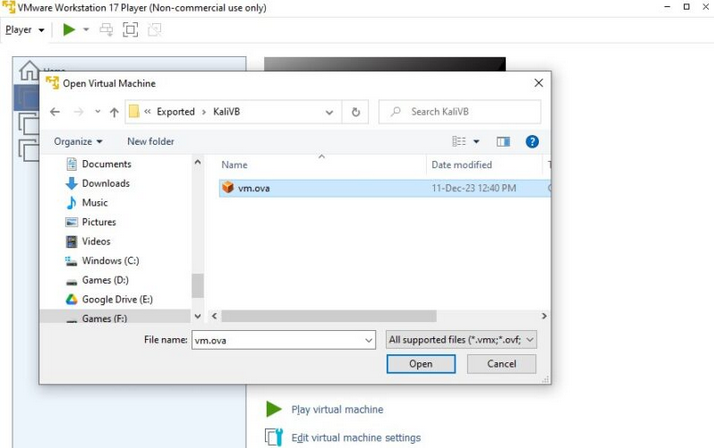The image size is (714, 448).
Task: Open the Organize menu
Action: (78, 142)
